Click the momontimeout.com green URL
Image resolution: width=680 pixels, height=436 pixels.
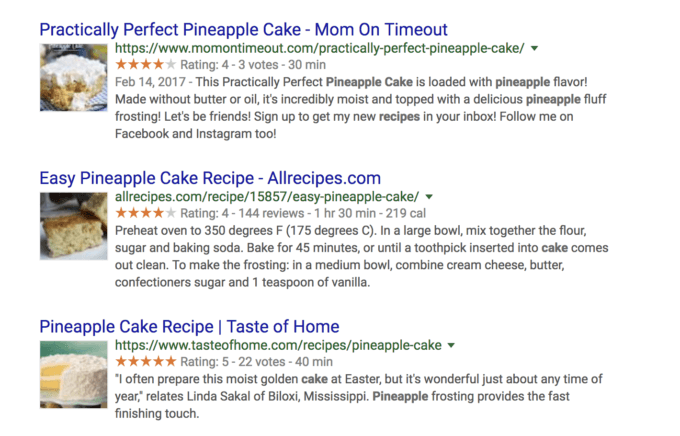click(x=320, y=48)
